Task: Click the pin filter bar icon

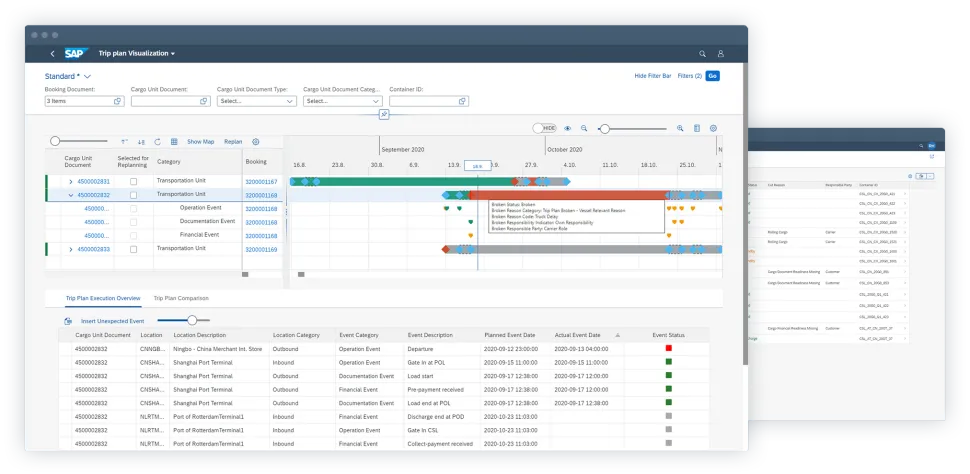Action: click(383, 114)
